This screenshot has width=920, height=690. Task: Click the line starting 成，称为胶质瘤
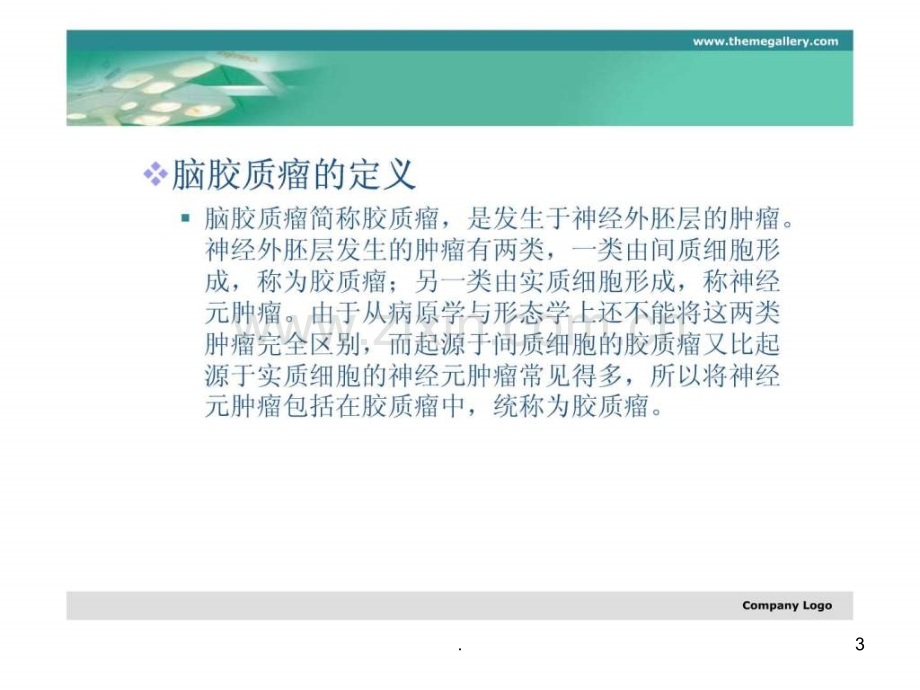point(492,282)
